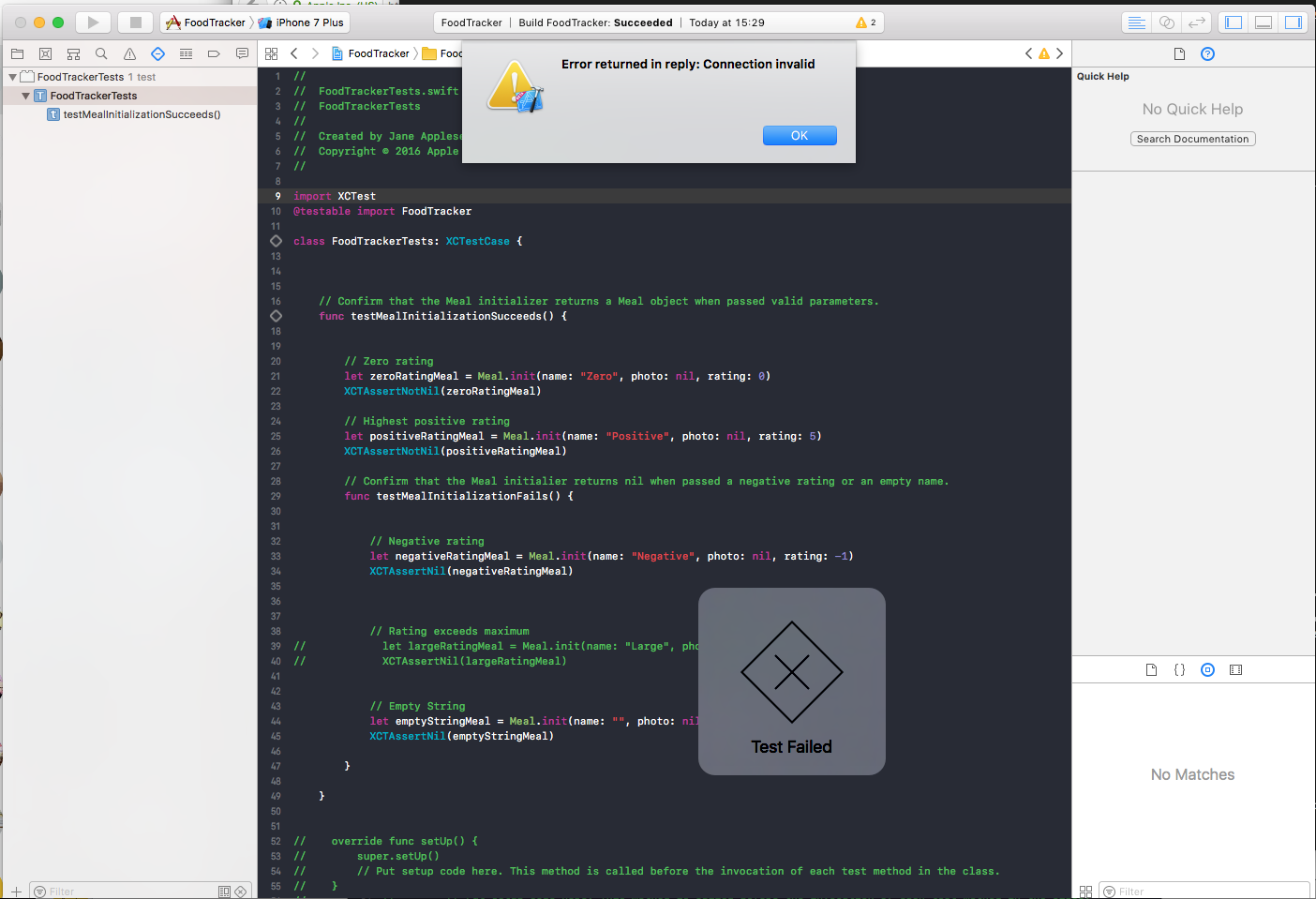Click the add (+) button in test navigator

16,892
